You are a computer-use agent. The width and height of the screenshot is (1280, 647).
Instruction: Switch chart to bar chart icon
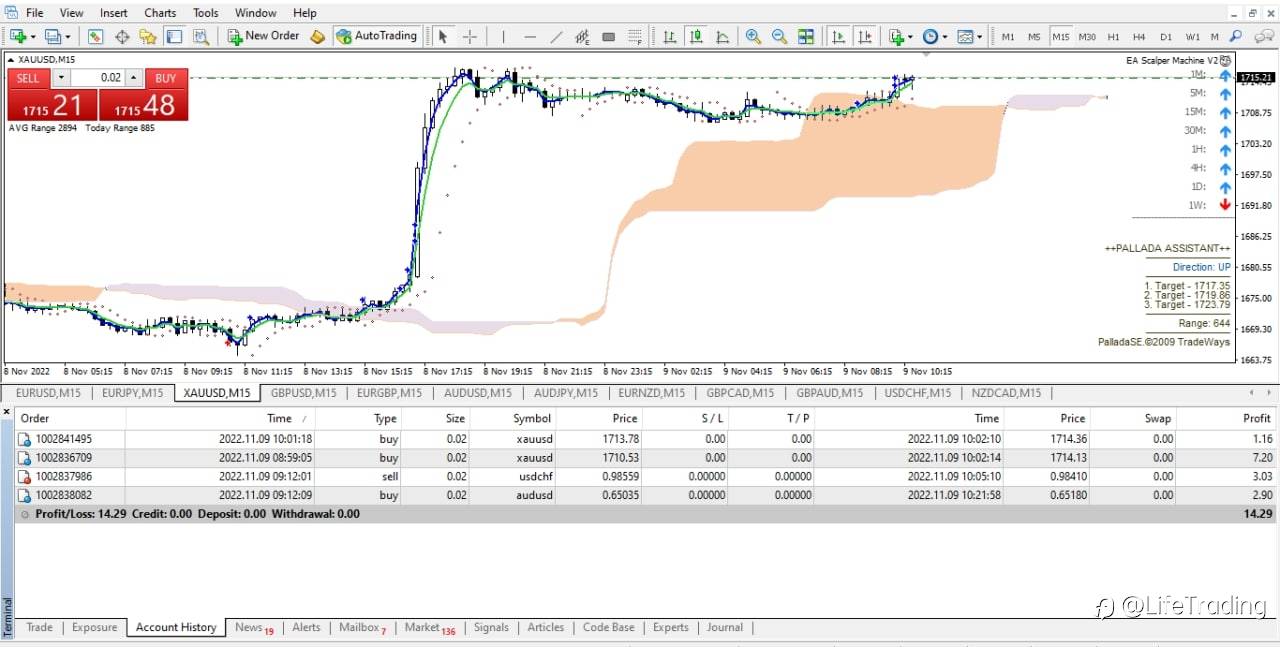669,36
